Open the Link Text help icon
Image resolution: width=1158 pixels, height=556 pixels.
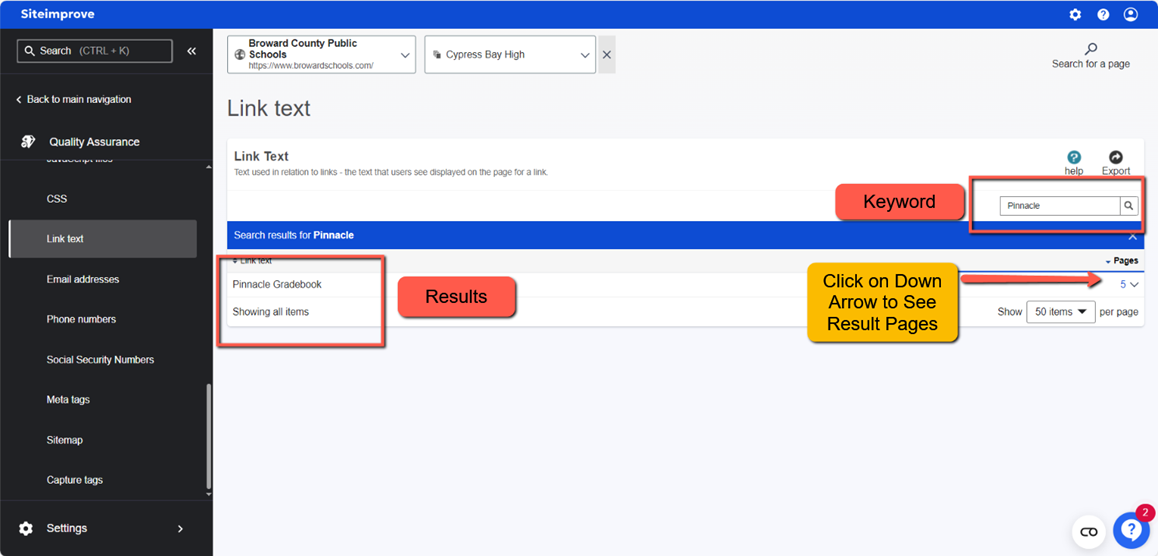pos(1074,157)
